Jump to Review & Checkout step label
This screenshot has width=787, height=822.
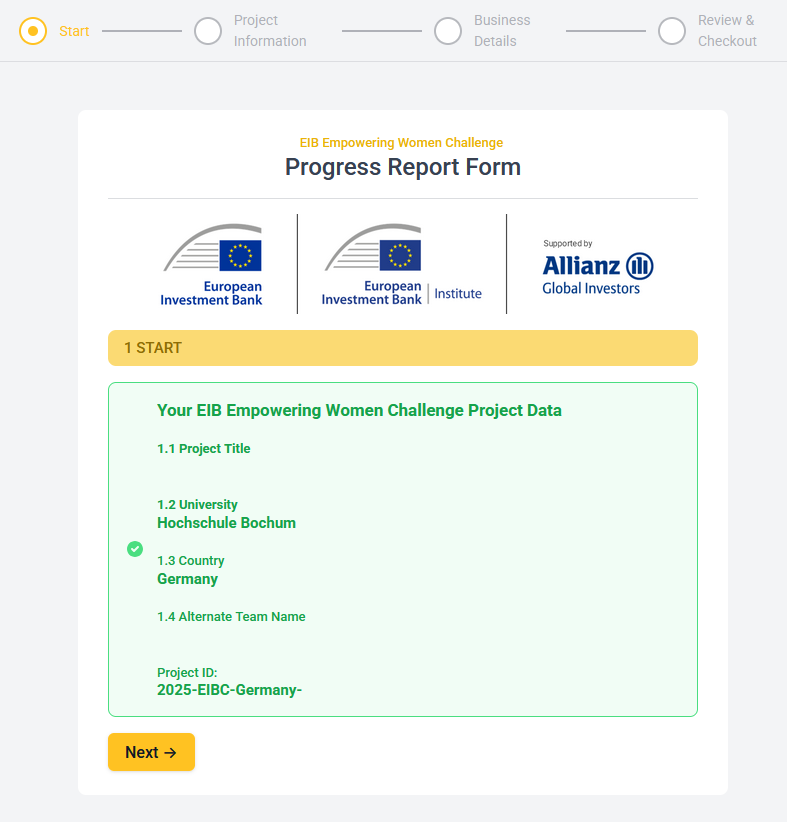click(x=727, y=30)
